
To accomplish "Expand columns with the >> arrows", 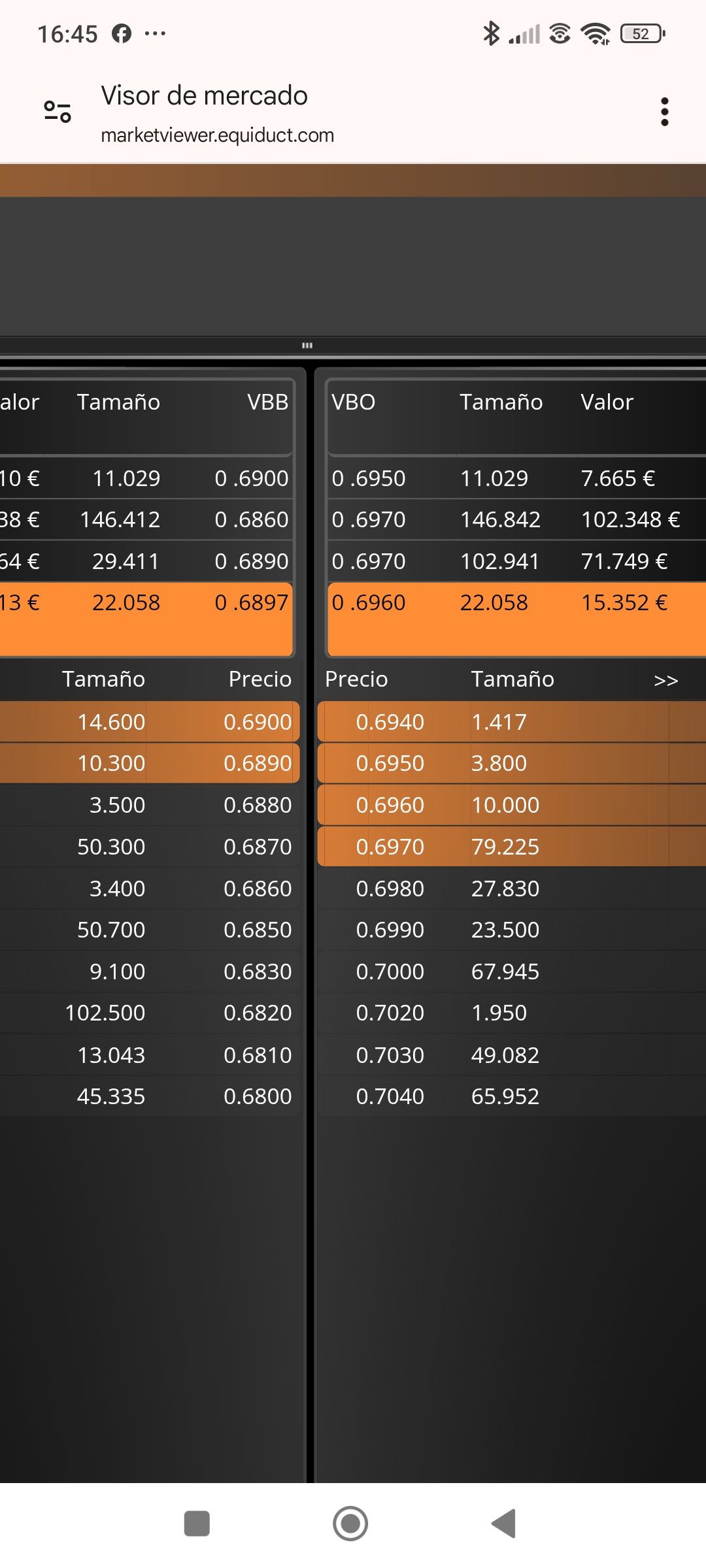I will click(x=665, y=680).
